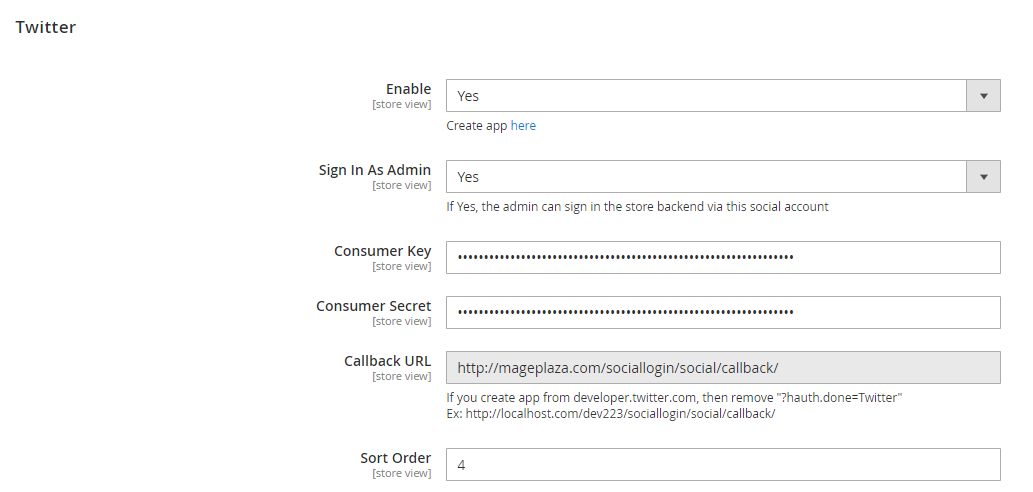Click the Enable field label
The image size is (1033, 492).
pos(408,89)
